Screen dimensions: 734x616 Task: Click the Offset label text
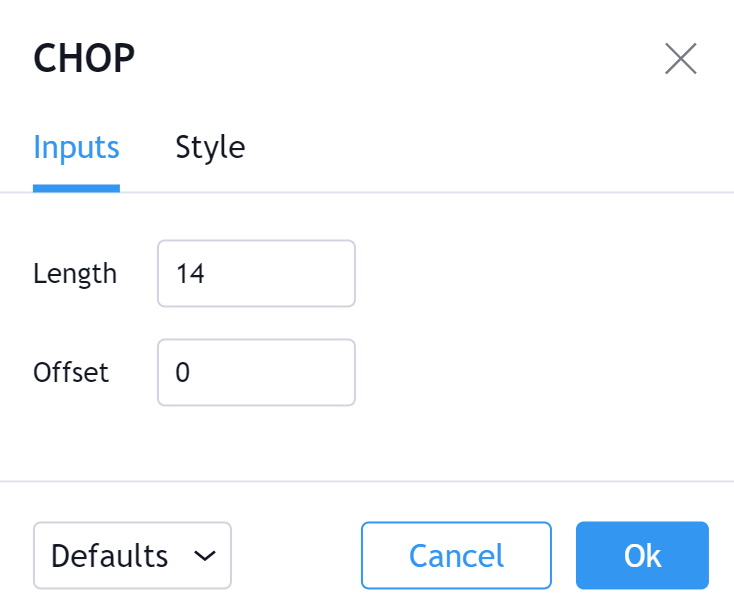71,373
